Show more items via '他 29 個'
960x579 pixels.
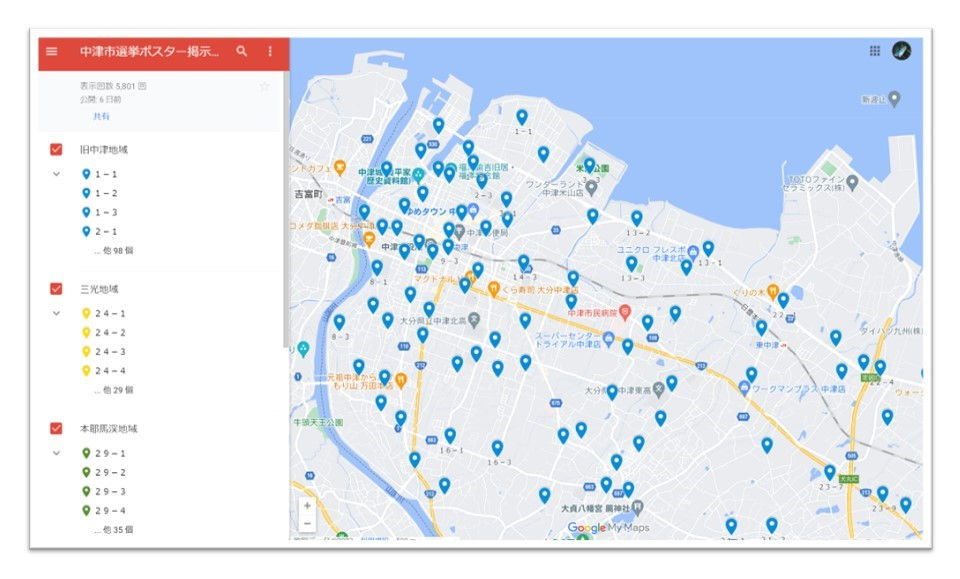[x=114, y=390]
